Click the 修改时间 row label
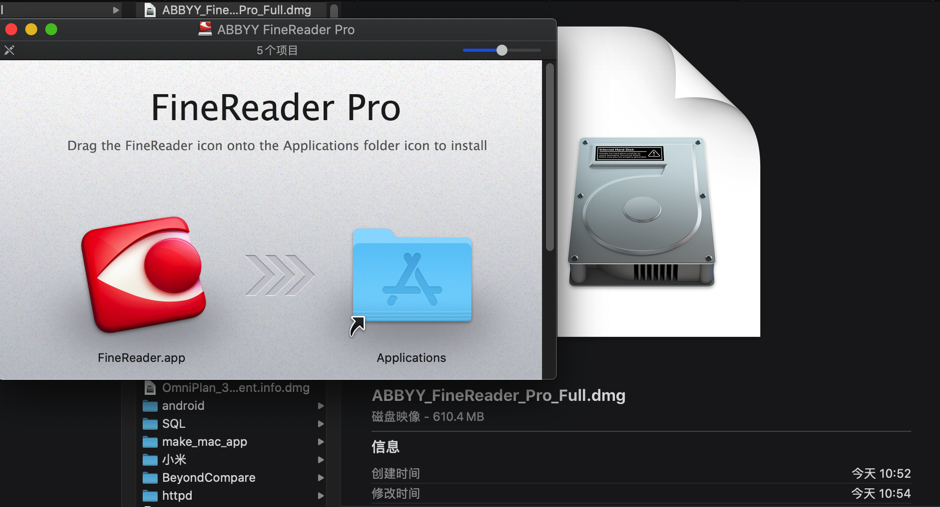Image resolution: width=940 pixels, height=507 pixels. click(396, 493)
